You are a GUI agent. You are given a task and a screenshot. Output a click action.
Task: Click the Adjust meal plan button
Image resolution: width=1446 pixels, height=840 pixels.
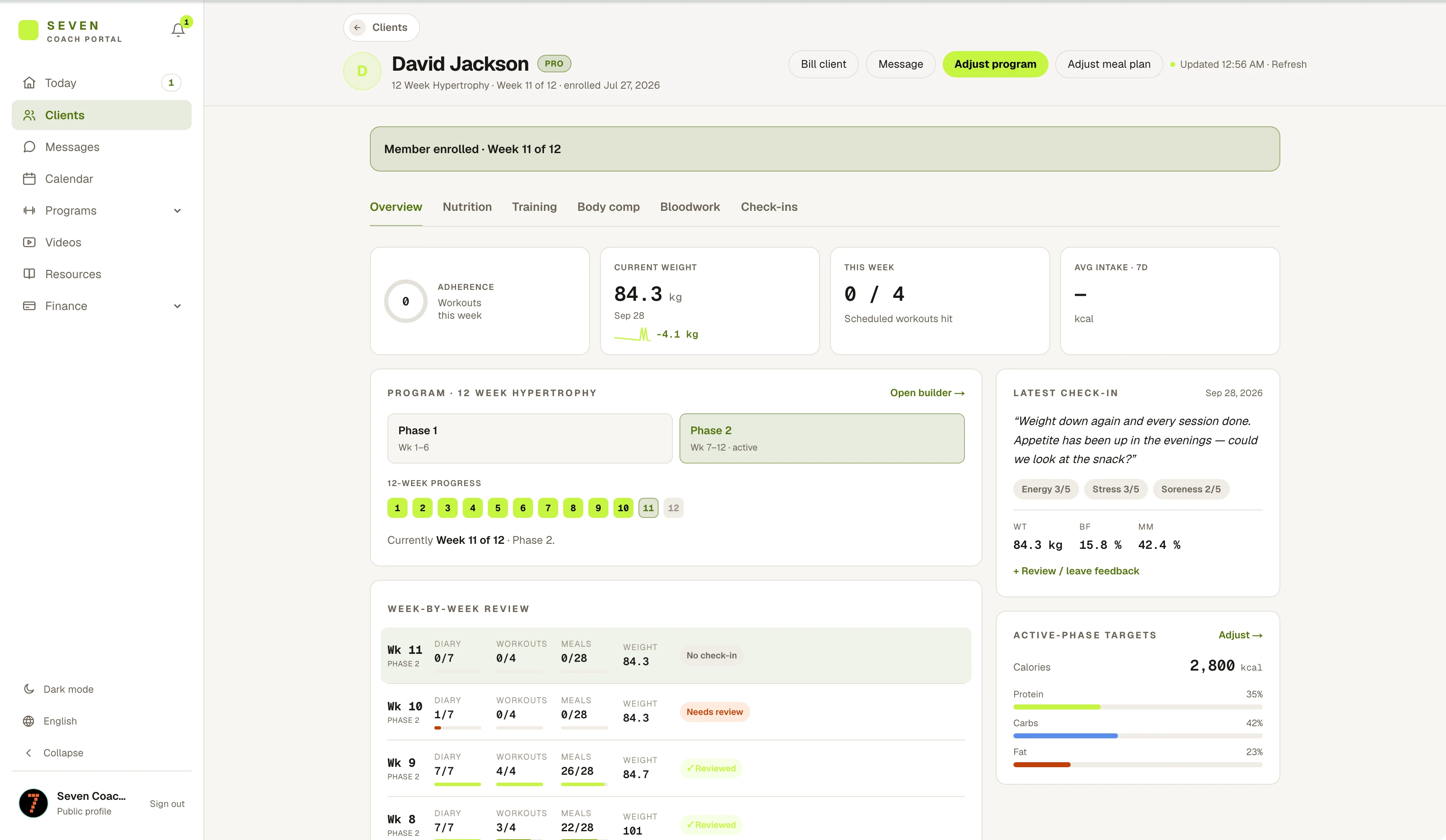pyautogui.click(x=1109, y=64)
